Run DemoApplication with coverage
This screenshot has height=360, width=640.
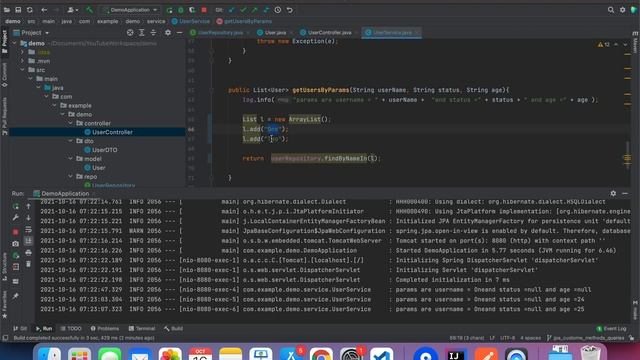192,10
